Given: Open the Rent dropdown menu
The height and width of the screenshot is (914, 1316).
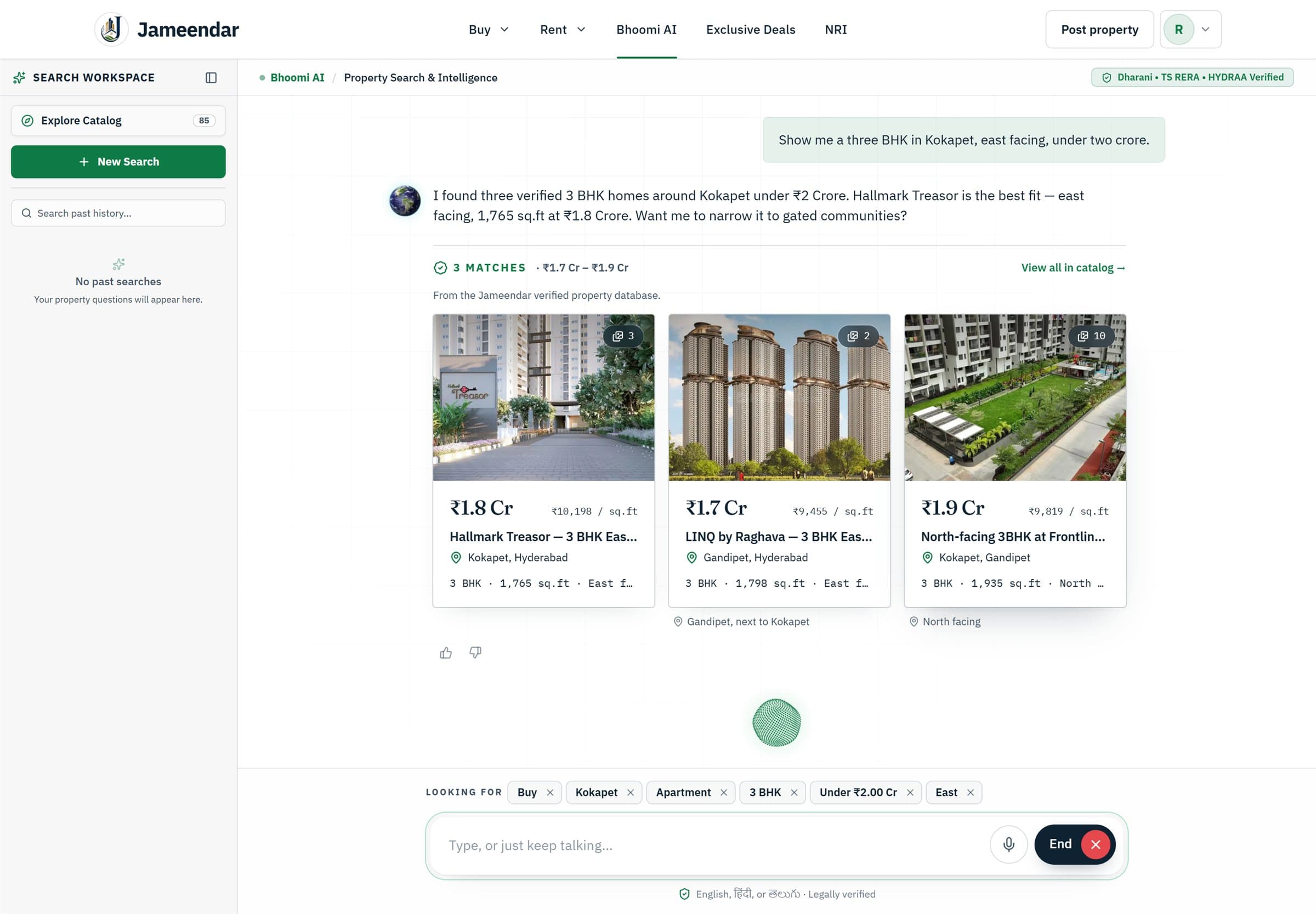Looking at the screenshot, I should [563, 30].
